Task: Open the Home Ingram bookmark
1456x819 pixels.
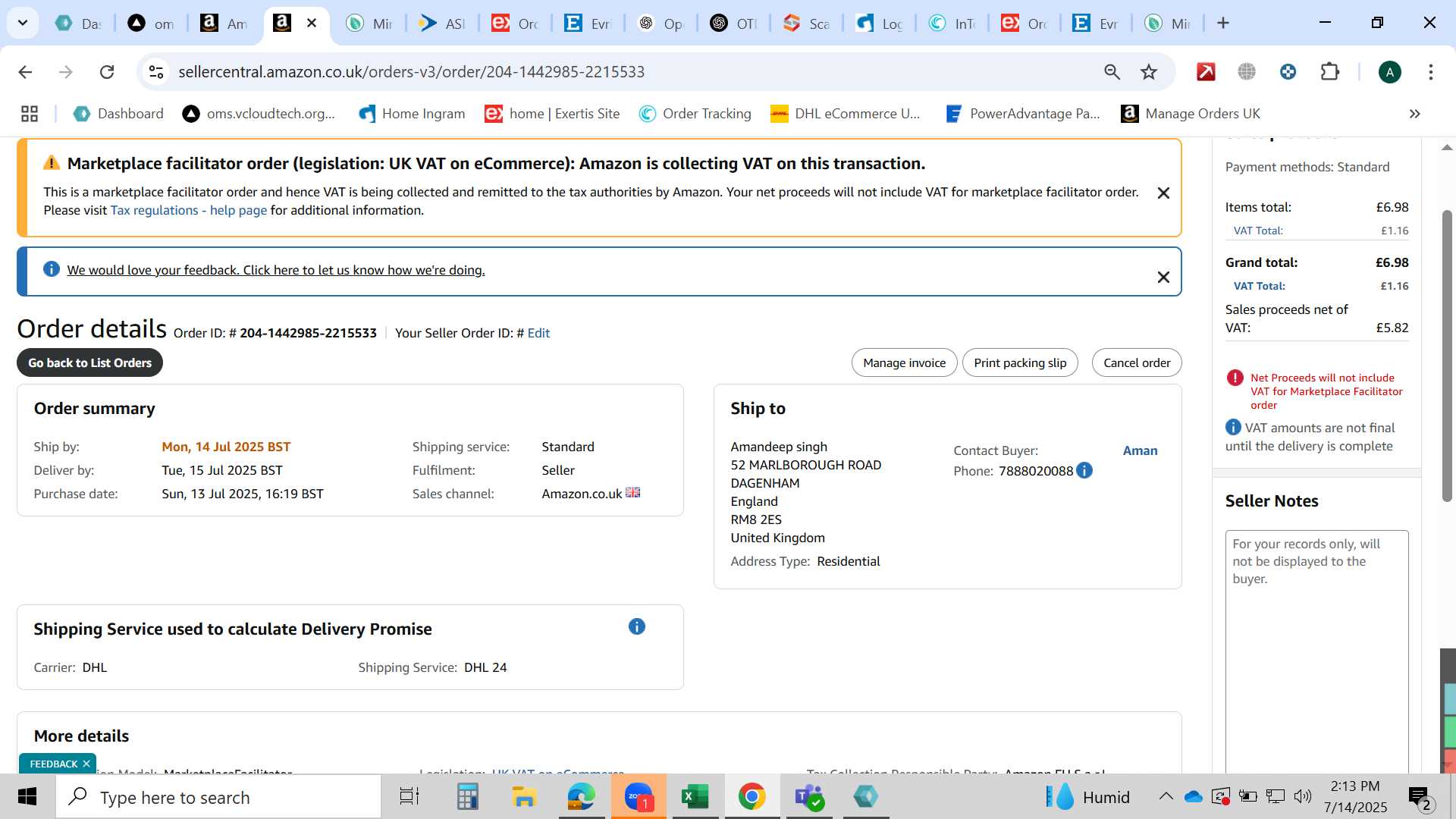Action: point(412,114)
